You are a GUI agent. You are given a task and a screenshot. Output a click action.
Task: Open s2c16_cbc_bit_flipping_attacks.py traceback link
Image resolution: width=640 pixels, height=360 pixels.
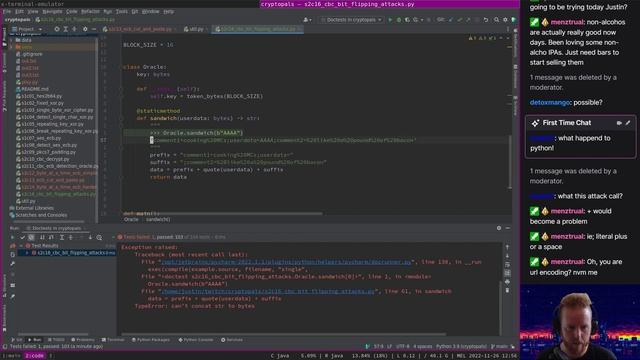pyautogui.click(x=267, y=291)
